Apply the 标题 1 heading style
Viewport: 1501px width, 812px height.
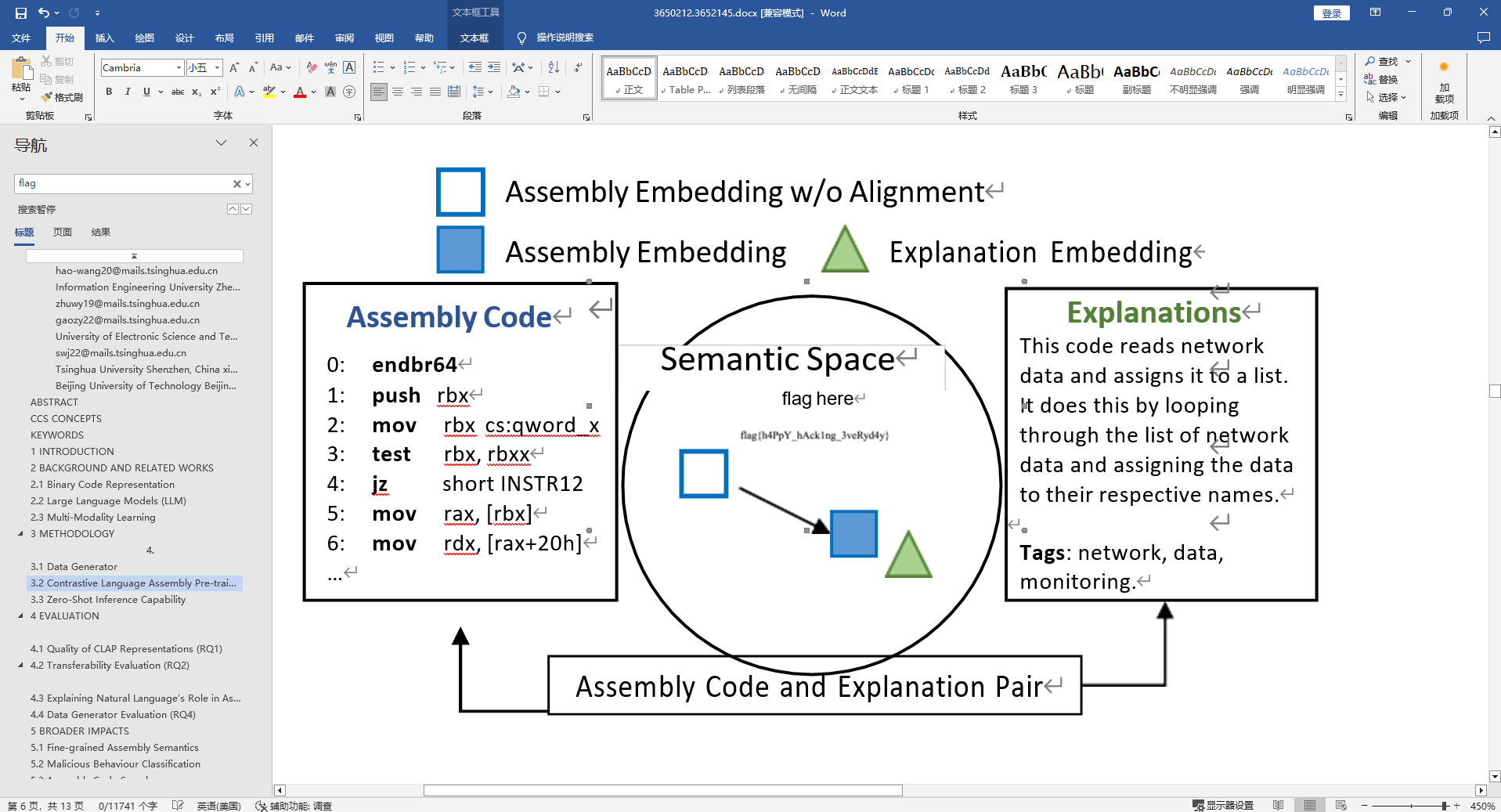tap(911, 78)
